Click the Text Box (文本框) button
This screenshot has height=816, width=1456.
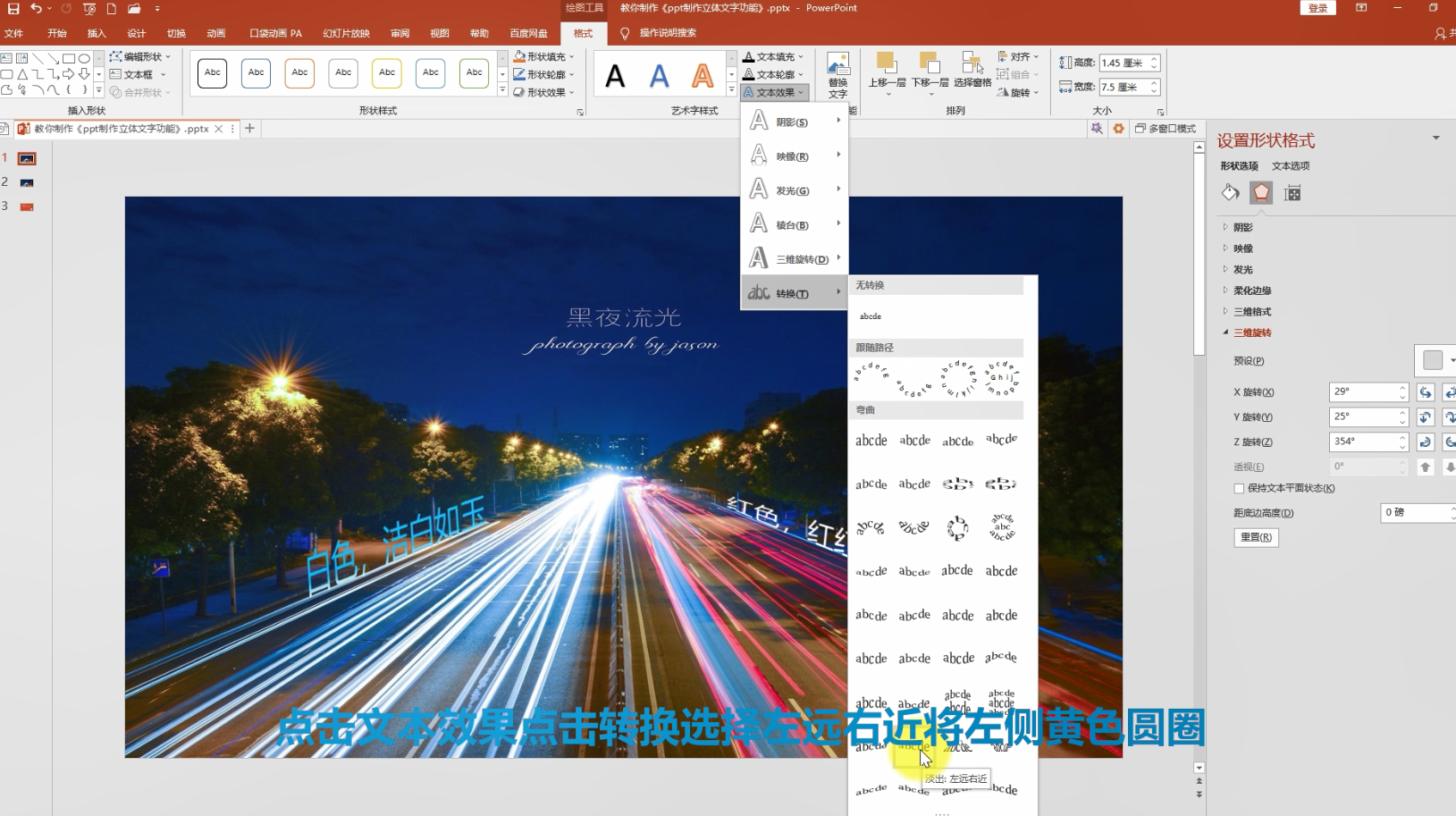tap(138, 74)
